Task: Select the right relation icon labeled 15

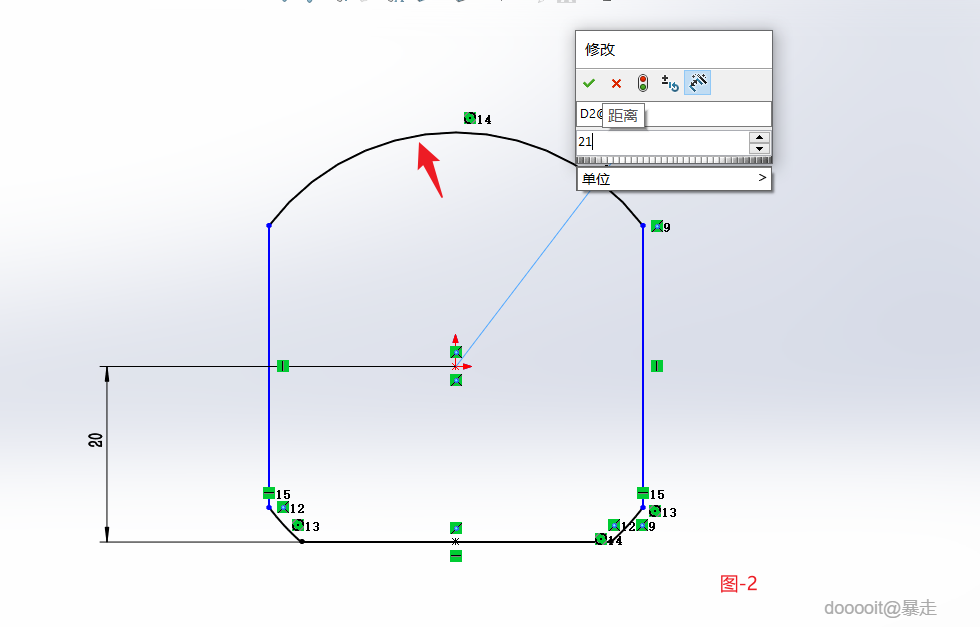Action: pyautogui.click(x=643, y=493)
